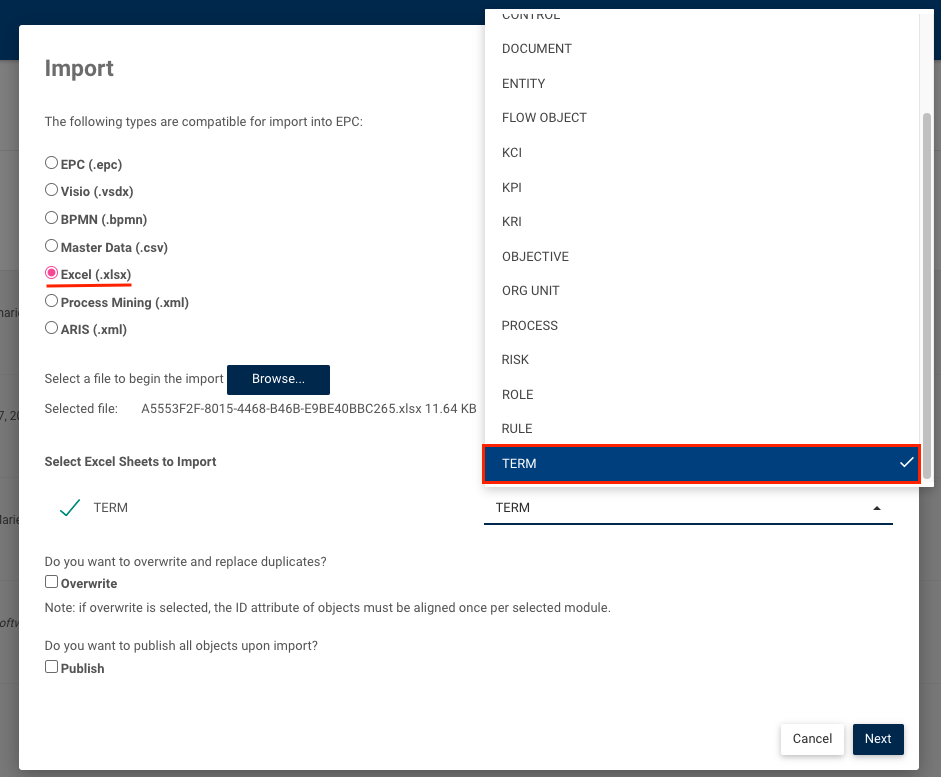Click Cancel to dismiss the Import dialog
This screenshot has width=941, height=777.
point(812,739)
